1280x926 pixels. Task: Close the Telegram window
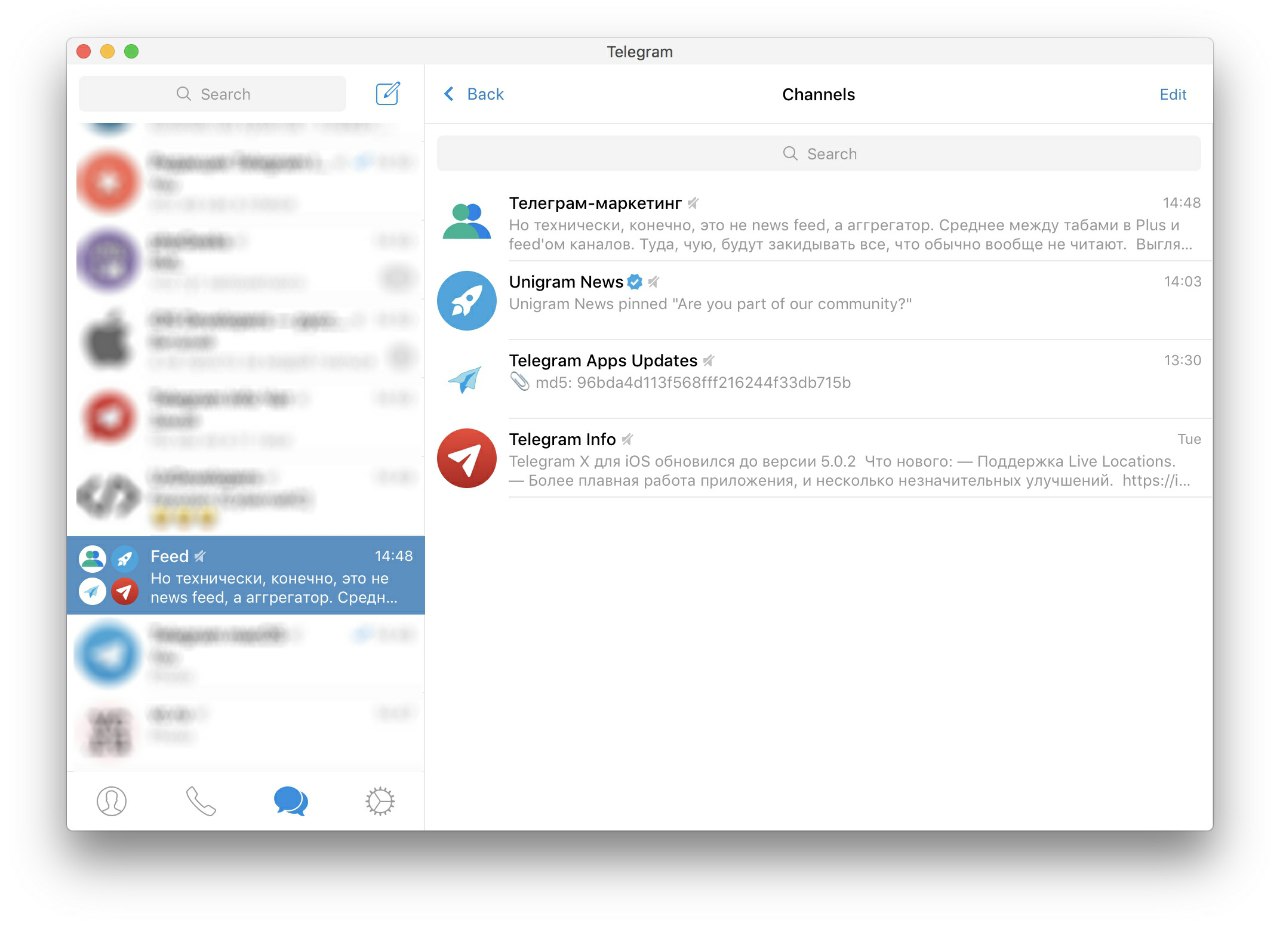point(84,52)
